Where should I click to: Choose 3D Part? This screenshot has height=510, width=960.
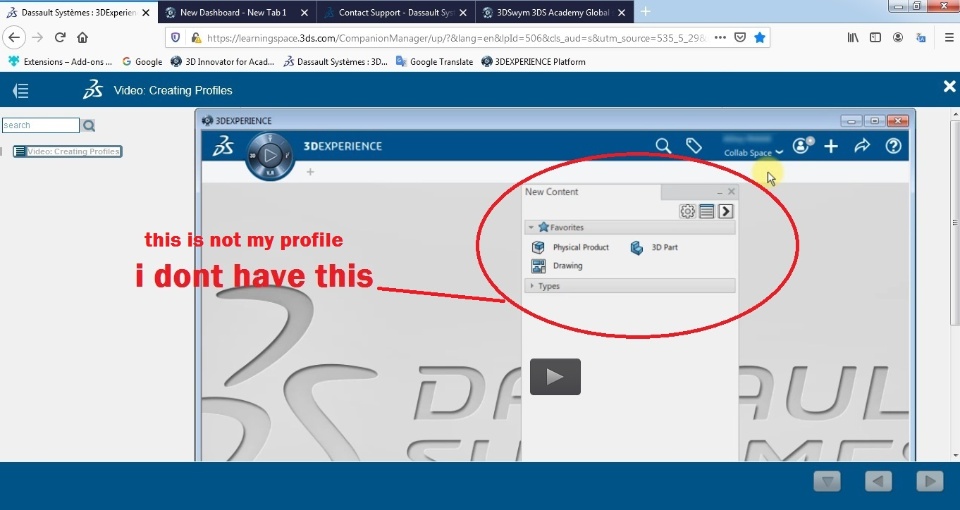point(654,247)
